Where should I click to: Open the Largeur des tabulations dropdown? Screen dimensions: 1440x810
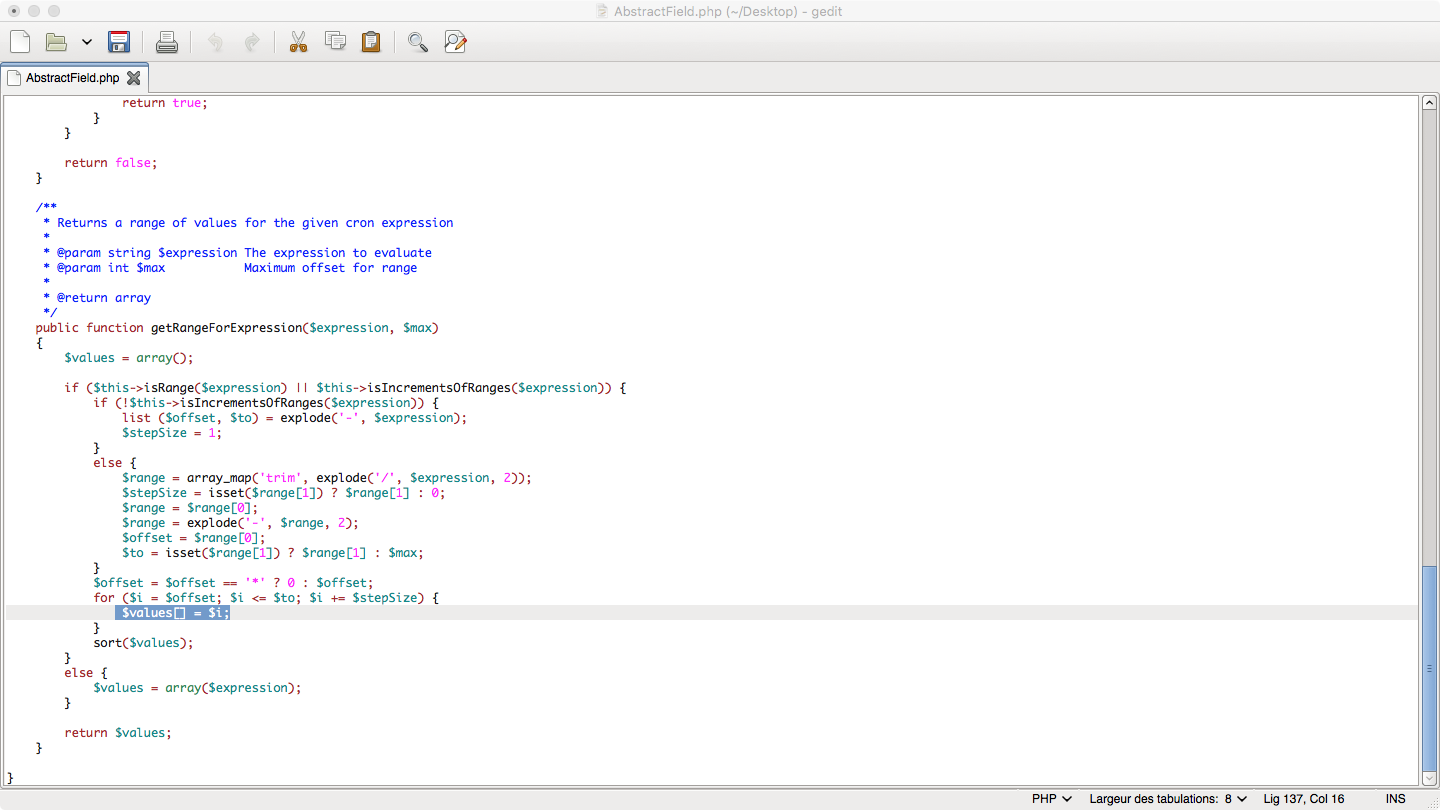click(1168, 799)
